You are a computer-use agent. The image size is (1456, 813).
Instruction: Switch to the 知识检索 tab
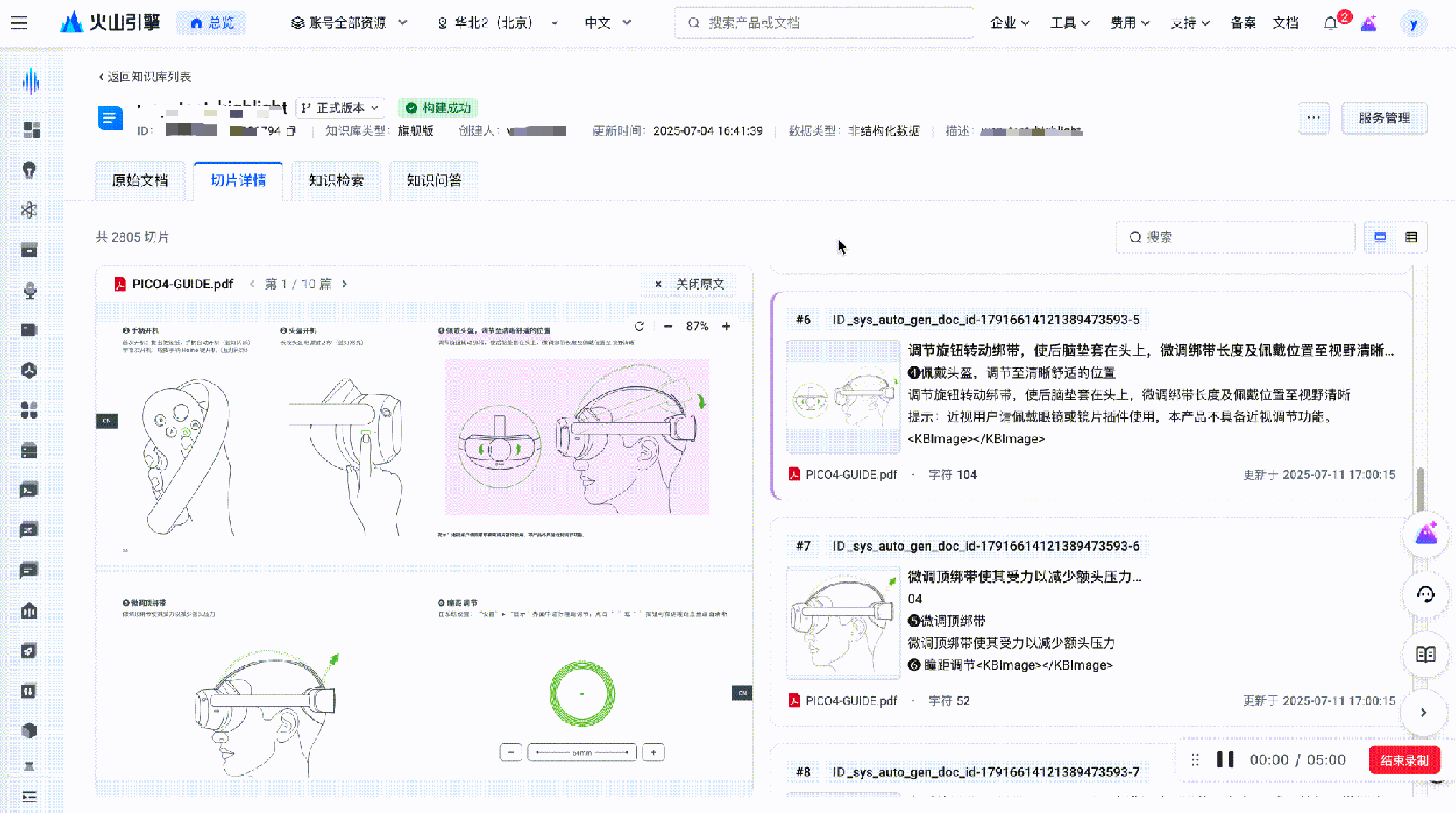pos(336,181)
